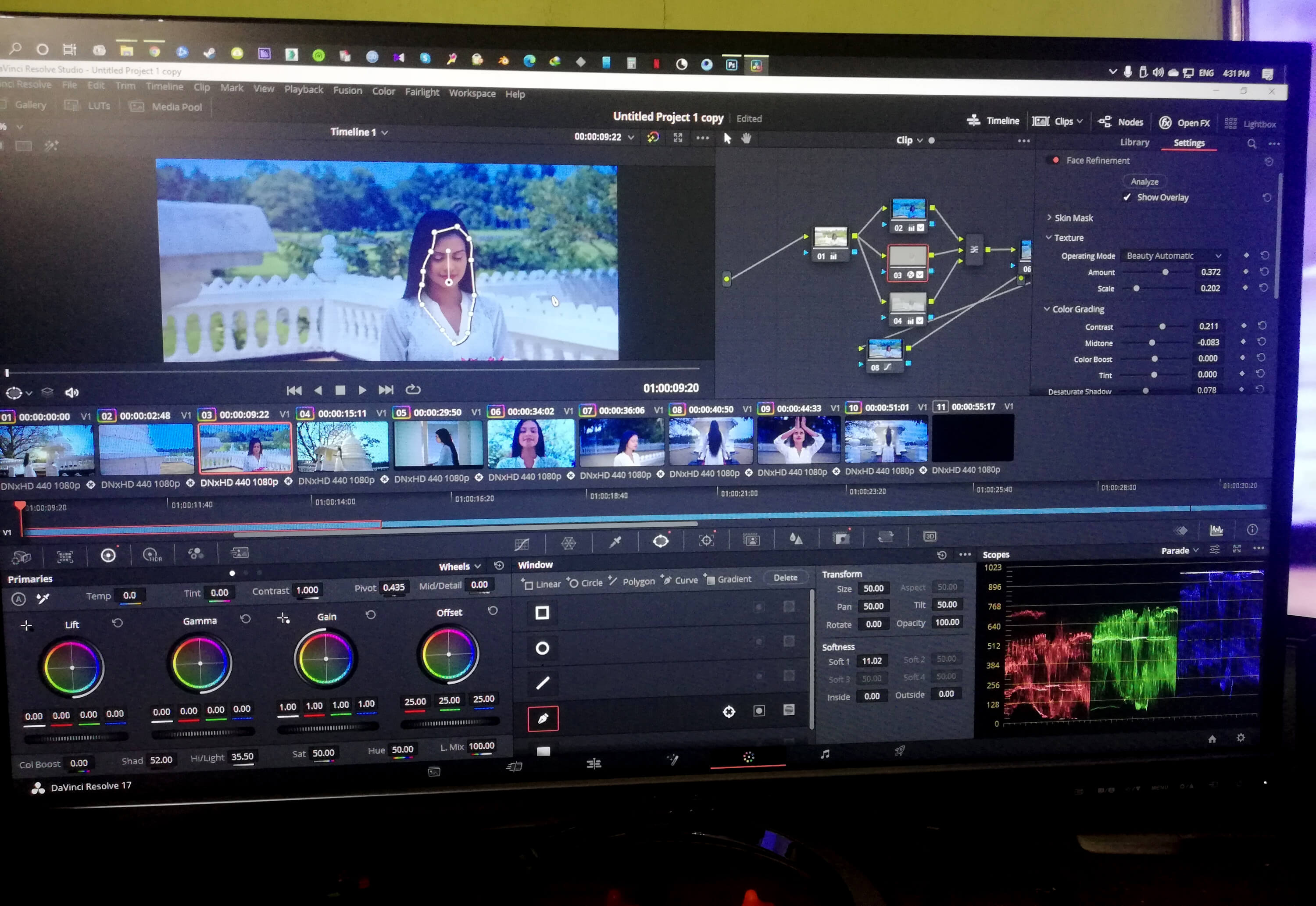Open the Fusion menu
The height and width of the screenshot is (906, 1316).
(347, 90)
